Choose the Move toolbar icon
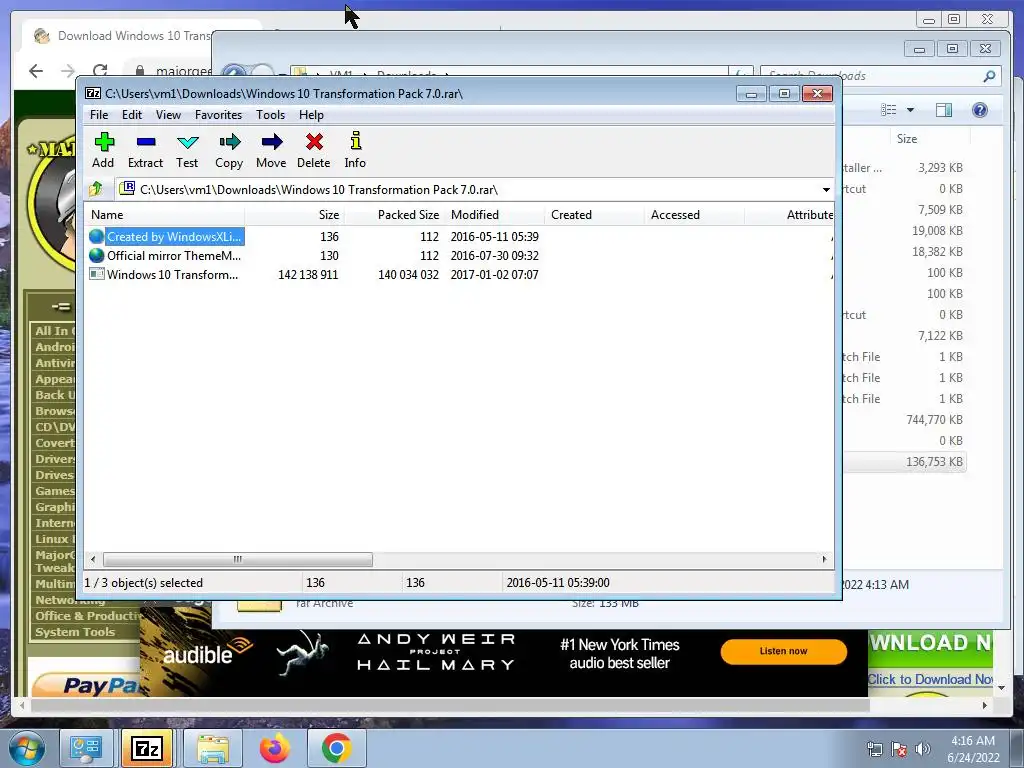Screen dimensions: 1024x768 pos(271,142)
